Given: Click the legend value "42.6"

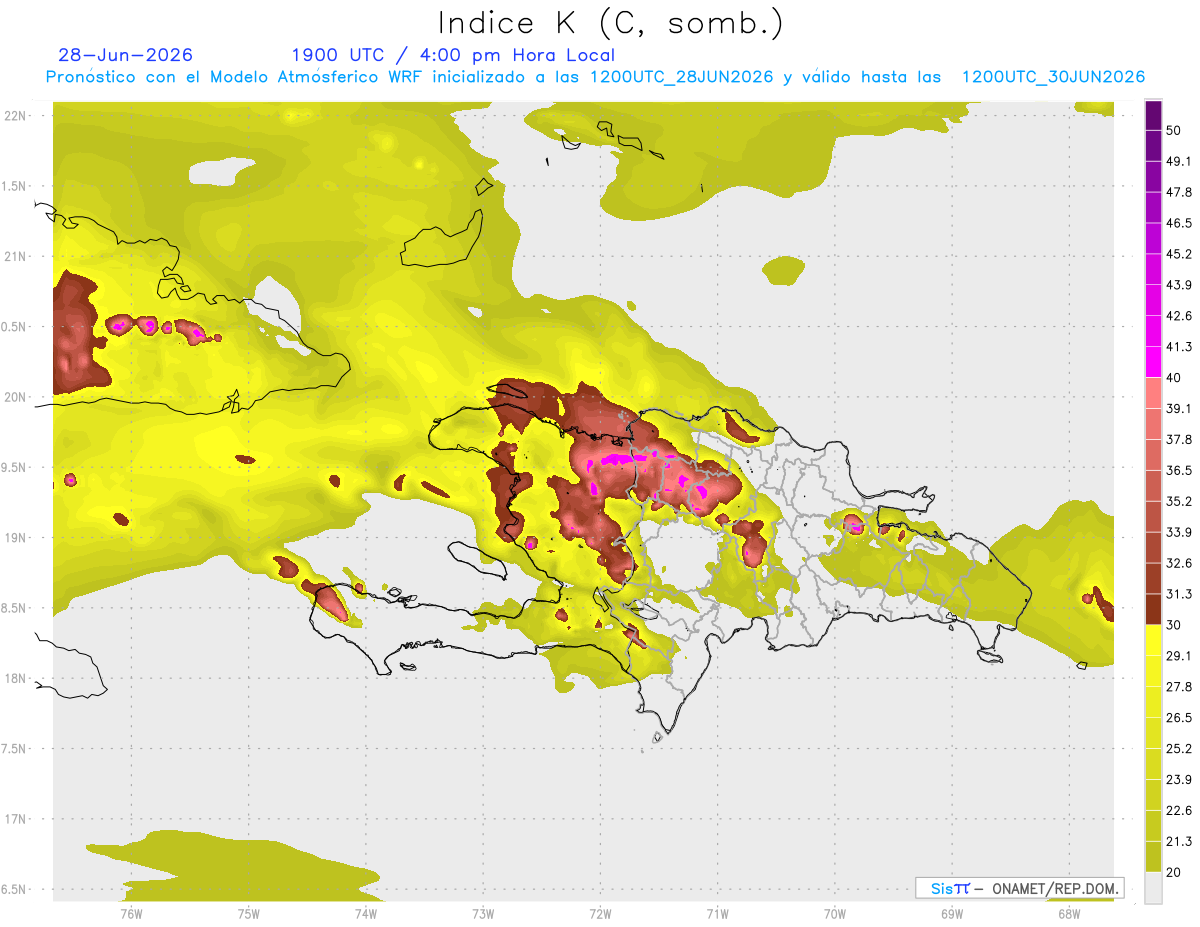Looking at the screenshot, I should [x=1180, y=316].
